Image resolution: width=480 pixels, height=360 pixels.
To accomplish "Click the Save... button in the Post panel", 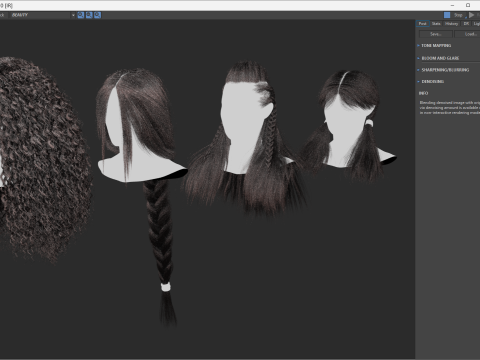I will click(436, 34).
